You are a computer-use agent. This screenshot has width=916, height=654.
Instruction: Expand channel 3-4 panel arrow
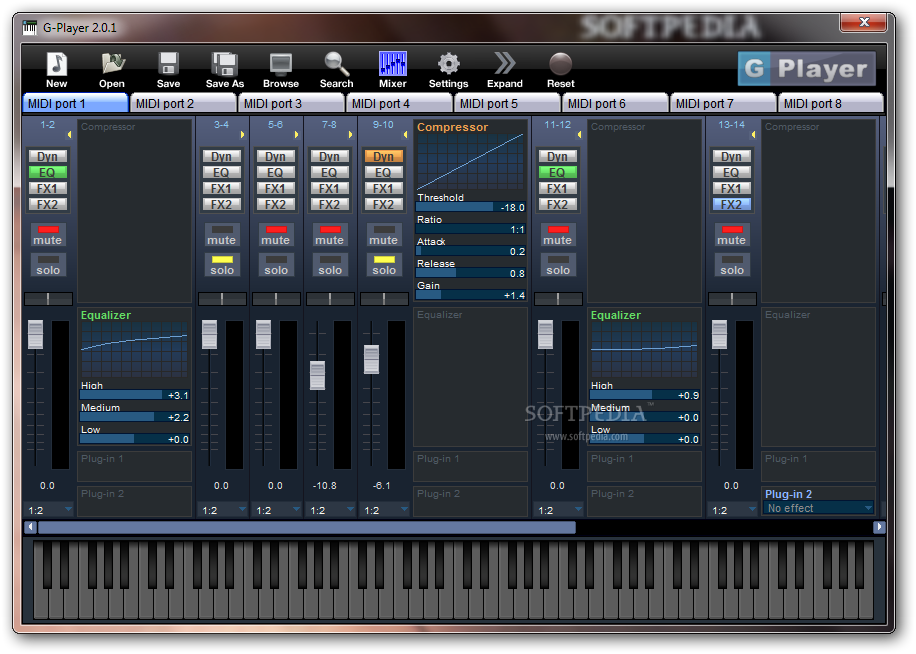[242, 135]
